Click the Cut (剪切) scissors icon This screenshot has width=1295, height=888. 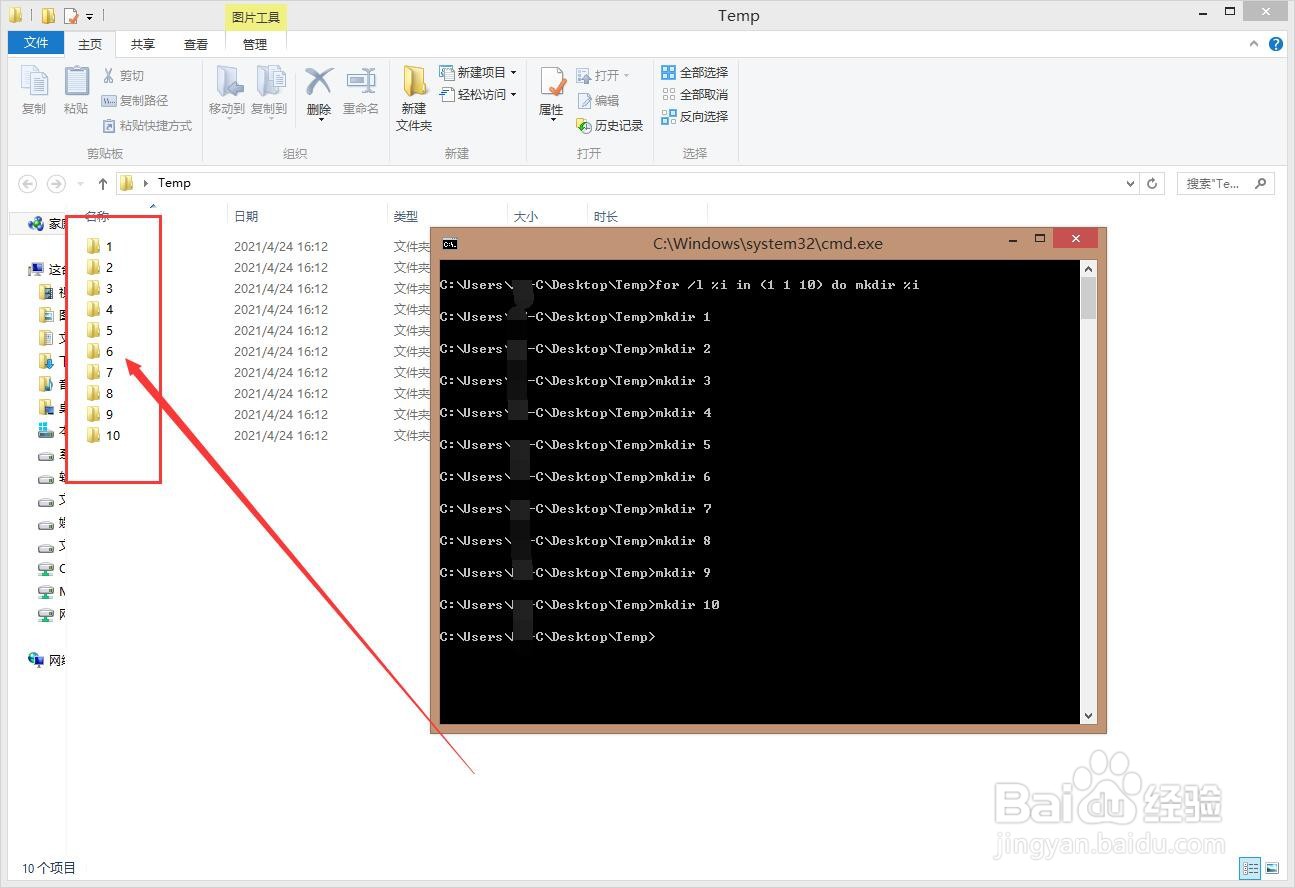(x=109, y=76)
